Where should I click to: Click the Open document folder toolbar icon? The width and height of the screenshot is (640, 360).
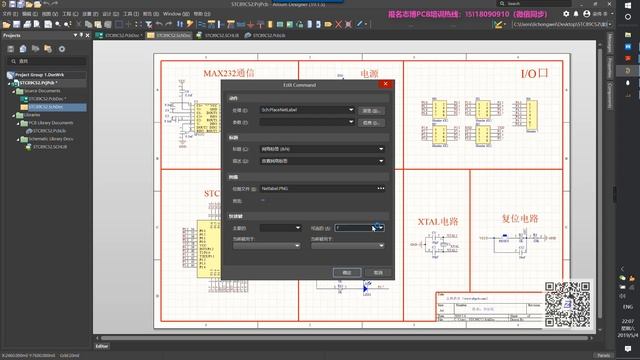[x=7, y=24]
